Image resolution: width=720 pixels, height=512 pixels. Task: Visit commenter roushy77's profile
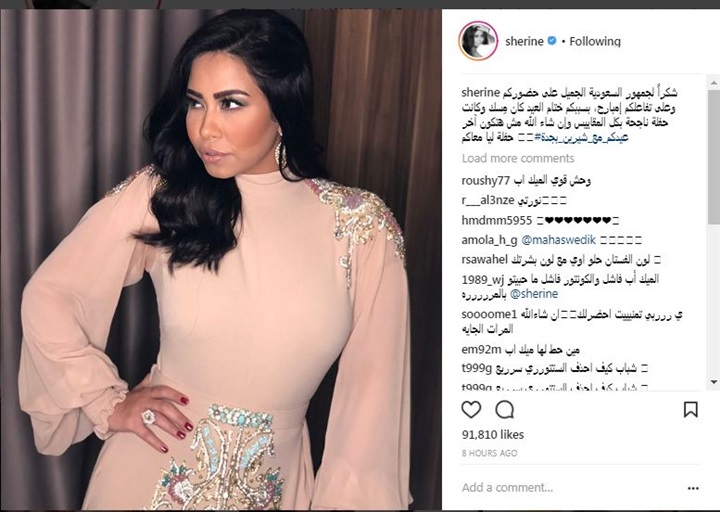click(x=485, y=180)
